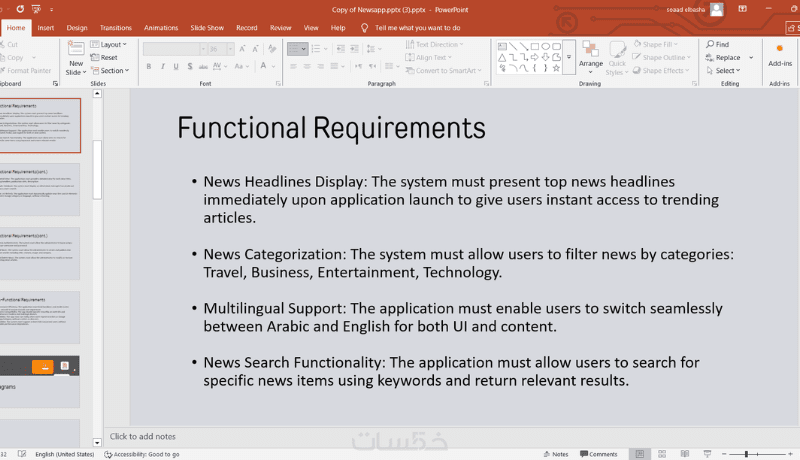Toggle the Notes pane button
Screen dimensions: 800x460
pyautogui.click(x=555, y=454)
